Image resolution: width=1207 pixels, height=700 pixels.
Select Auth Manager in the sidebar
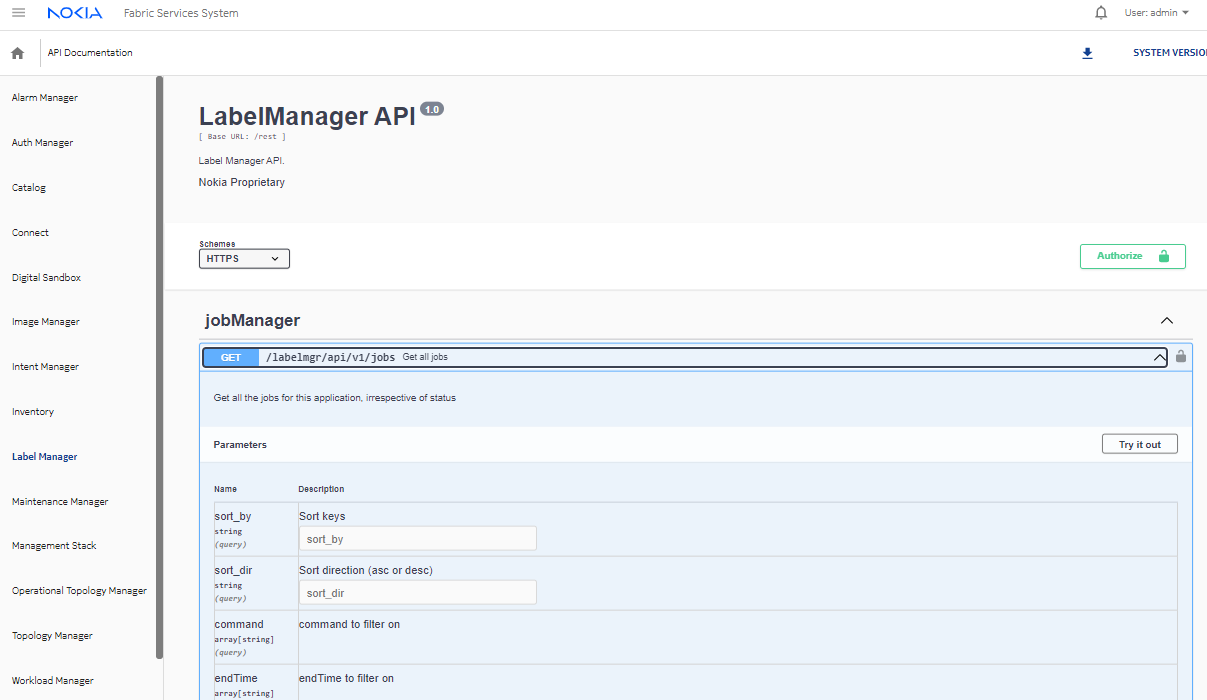[43, 143]
